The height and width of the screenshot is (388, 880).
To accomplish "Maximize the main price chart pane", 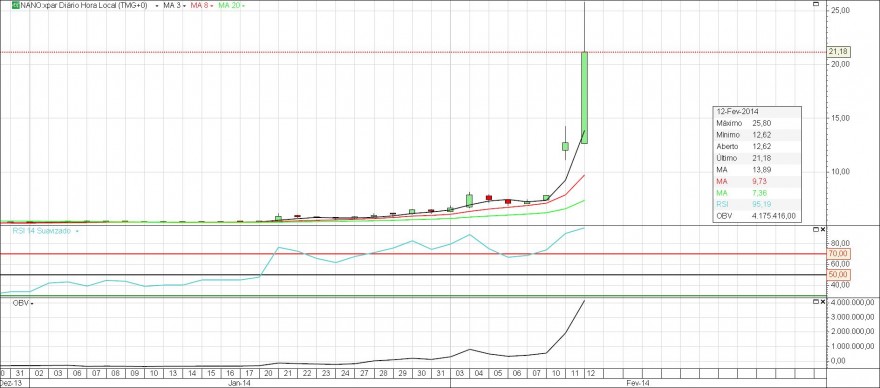I will pyautogui.click(x=816, y=4).
